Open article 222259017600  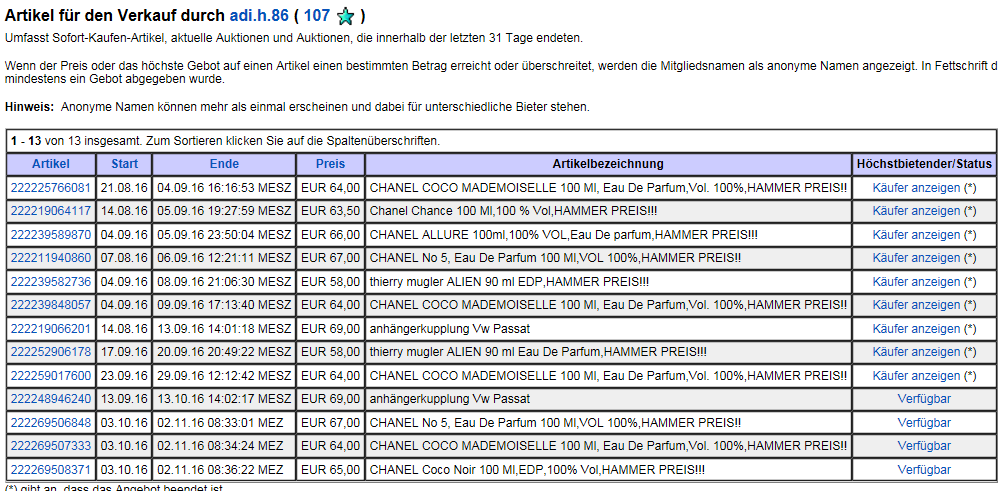[51, 376]
